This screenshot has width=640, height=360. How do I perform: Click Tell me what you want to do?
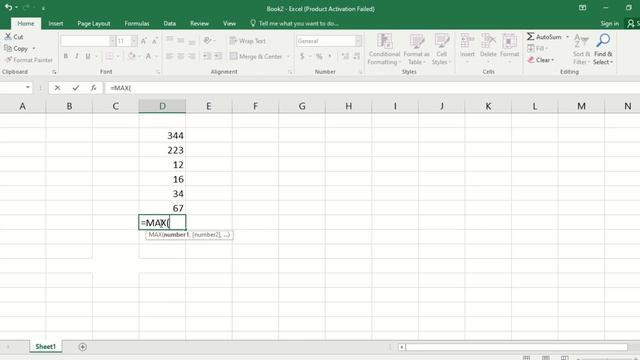pyautogui.click(x=294, y=24)
